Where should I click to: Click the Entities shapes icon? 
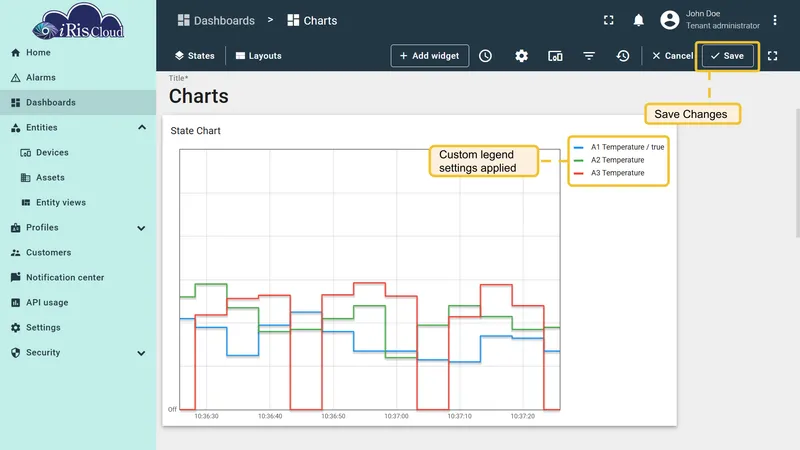[x=16, y=128]
